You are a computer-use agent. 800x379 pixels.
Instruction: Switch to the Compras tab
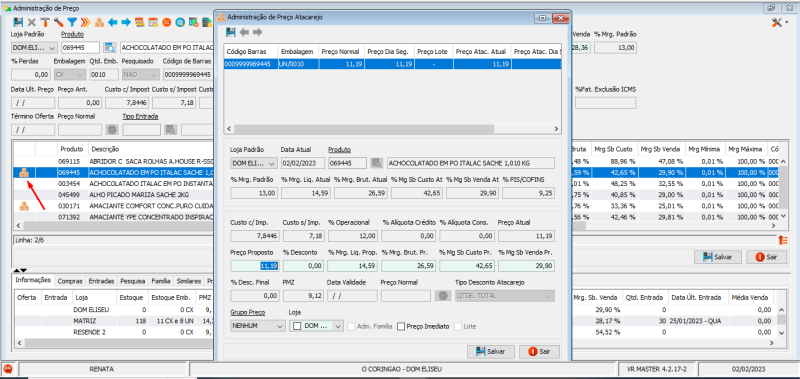tap(70, 281)
